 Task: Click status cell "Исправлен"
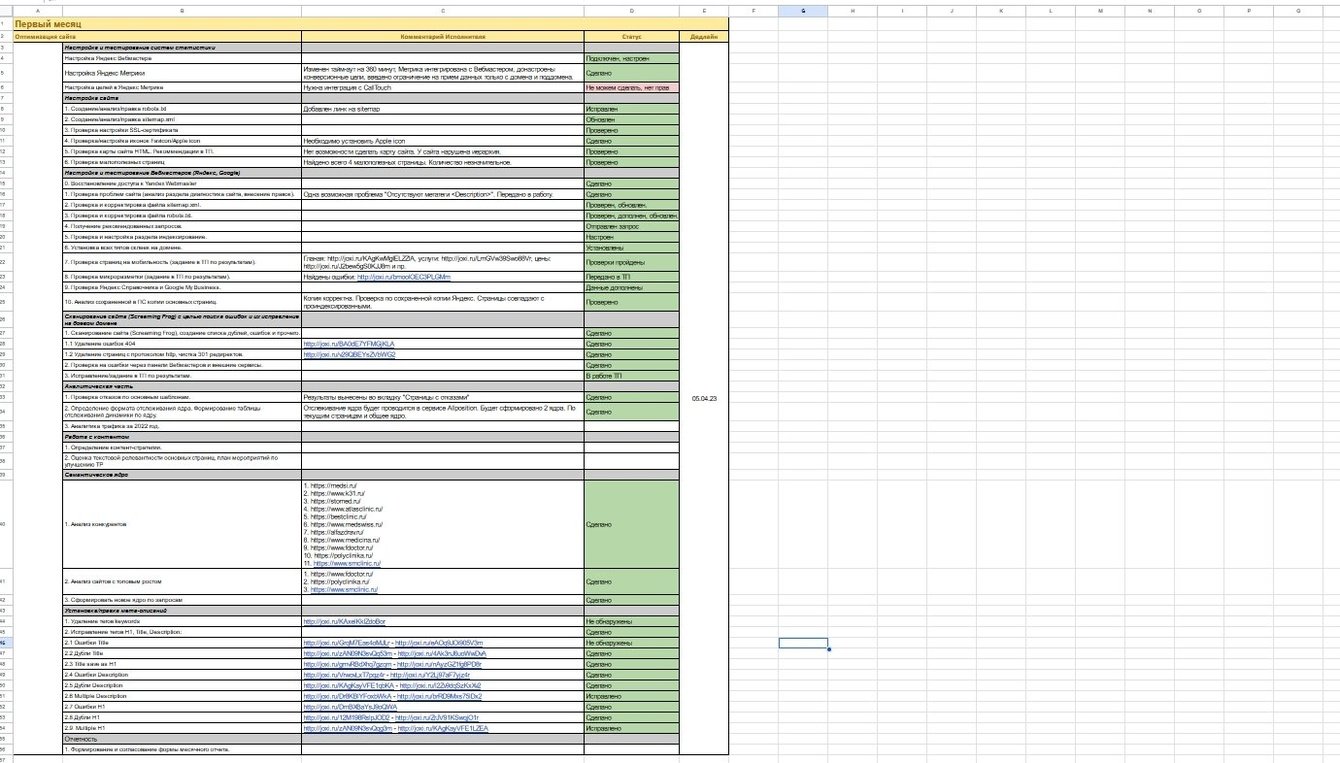click(x=631, y=108)
